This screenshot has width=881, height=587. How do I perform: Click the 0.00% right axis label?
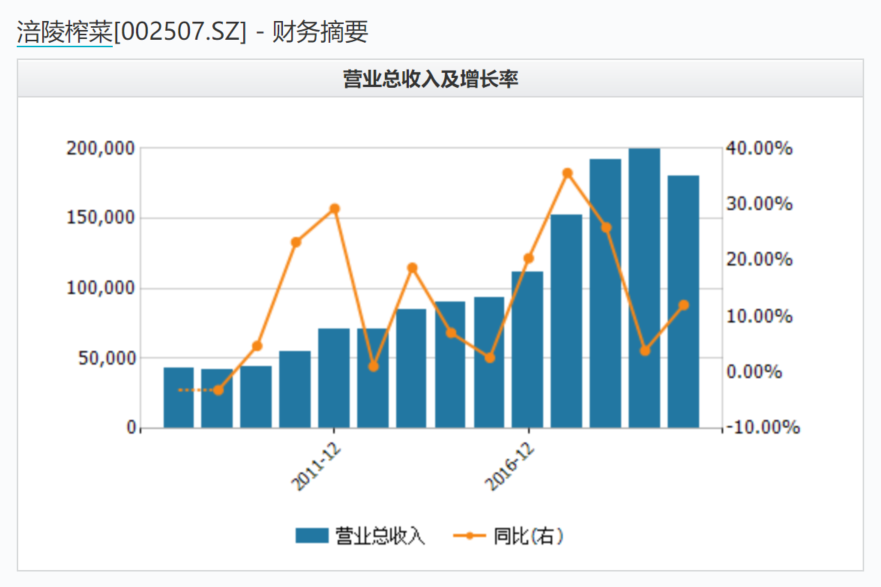click(x=754, y=372)
